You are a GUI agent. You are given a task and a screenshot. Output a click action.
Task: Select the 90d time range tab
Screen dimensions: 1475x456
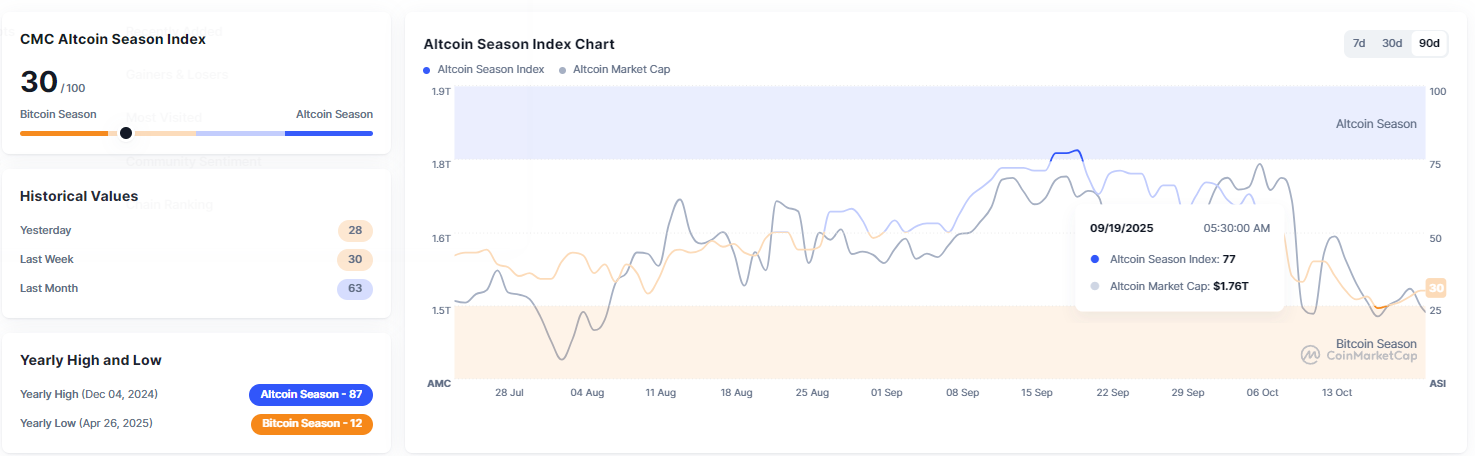pyautogui.click(x=1429, y=43)
